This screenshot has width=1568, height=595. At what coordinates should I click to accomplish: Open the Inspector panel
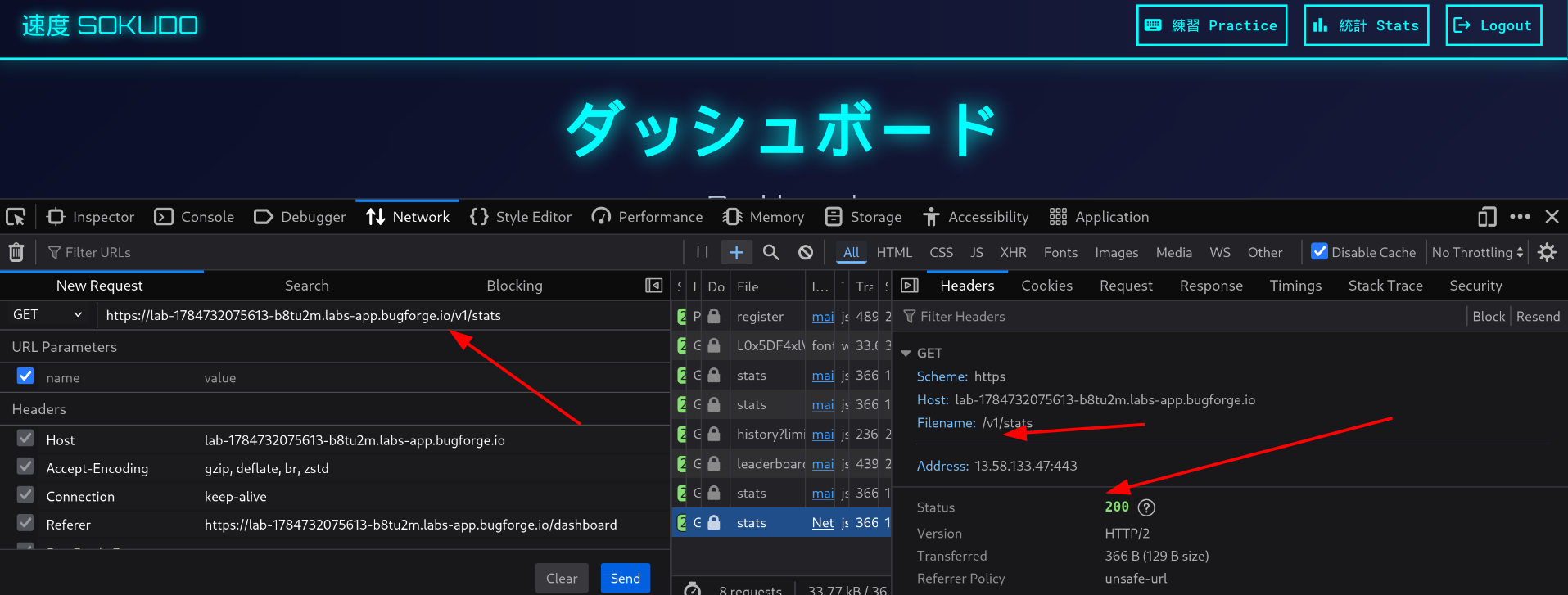tap(90, 217)
